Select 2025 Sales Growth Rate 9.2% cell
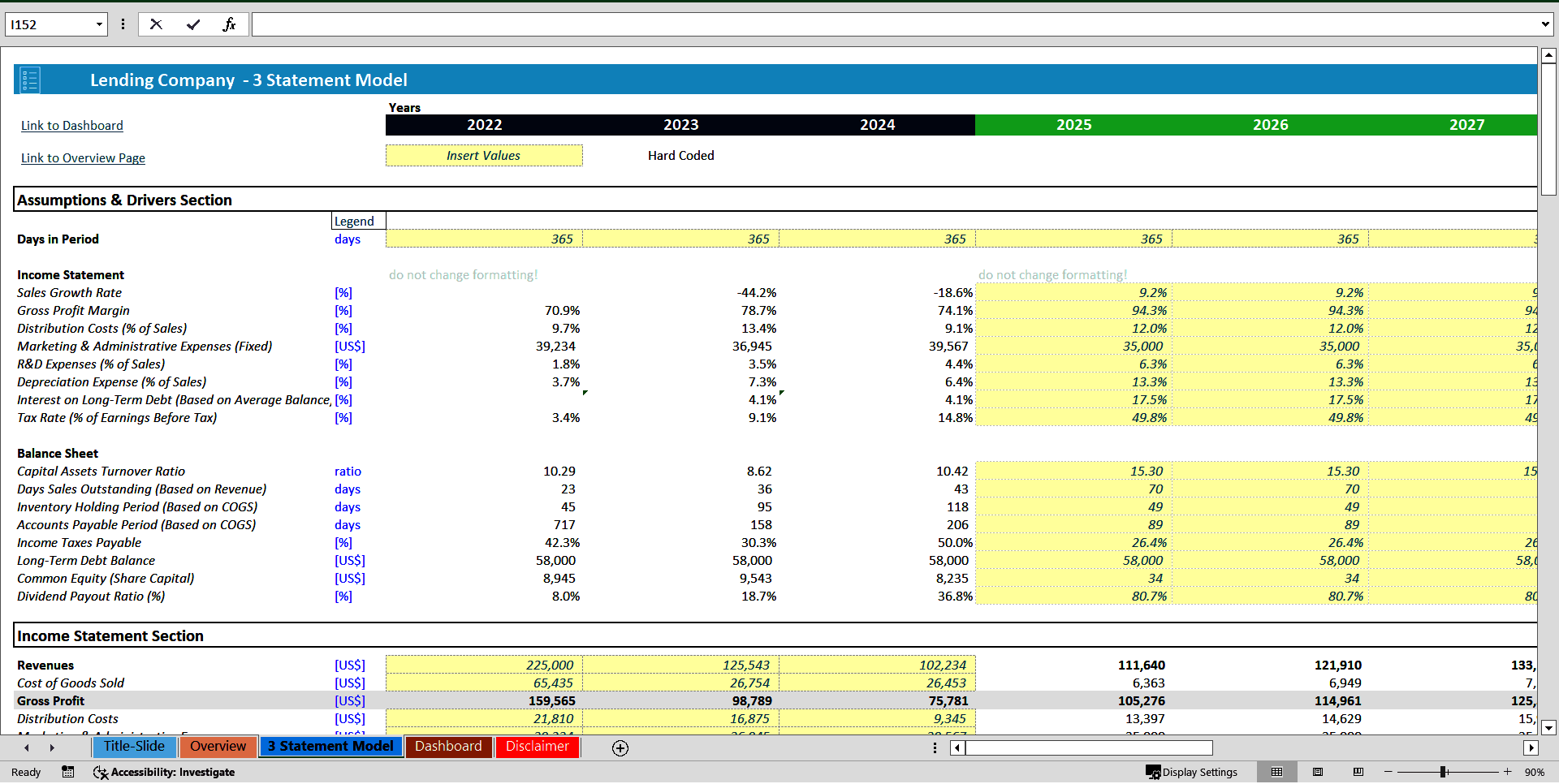Screen dimensions: 1559x784 [x=1073, y=293]
